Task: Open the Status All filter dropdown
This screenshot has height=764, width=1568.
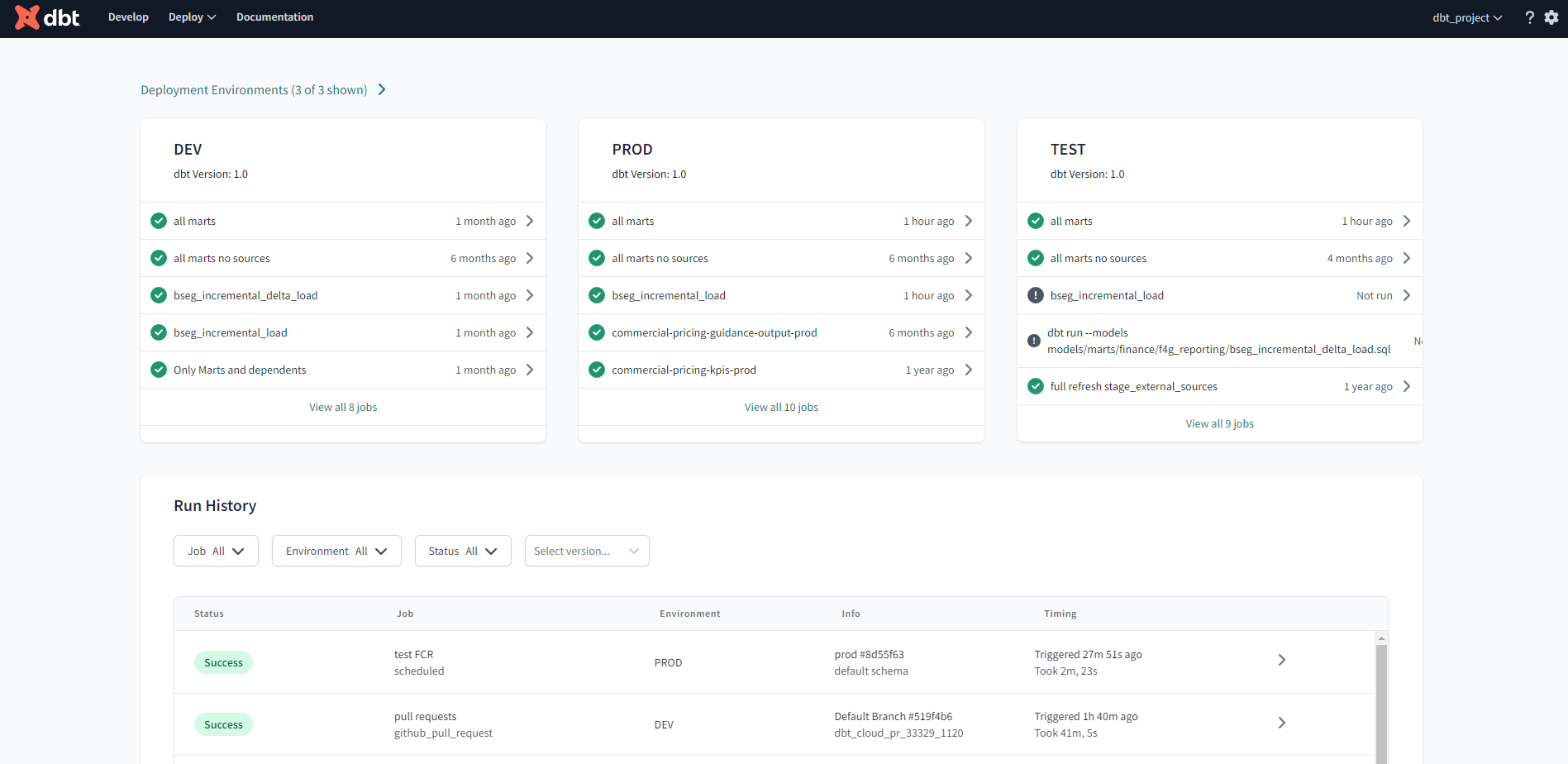Action: (463, 551)
